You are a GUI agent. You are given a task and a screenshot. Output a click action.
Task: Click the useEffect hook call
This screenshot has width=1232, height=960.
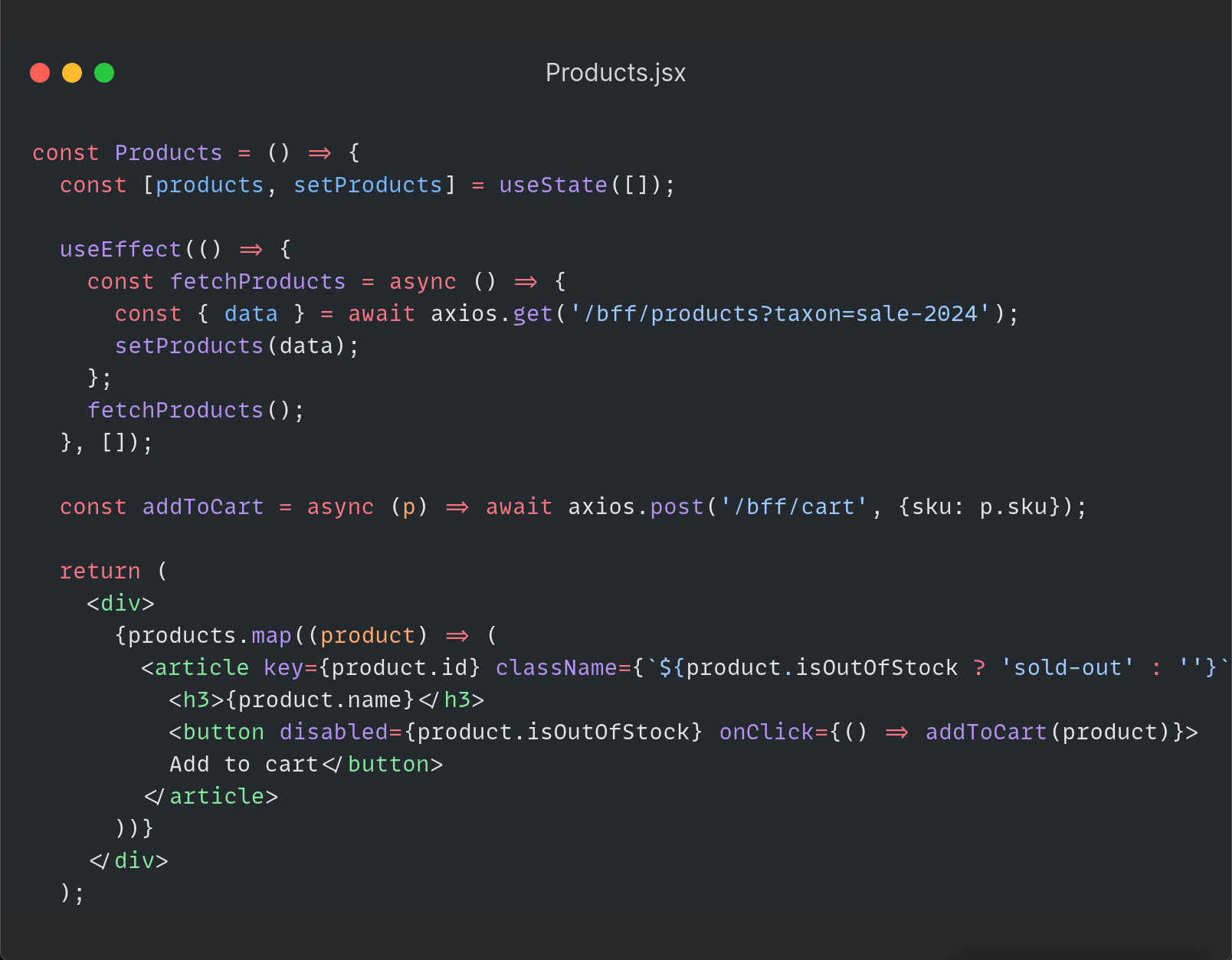(x=120, y=250)
